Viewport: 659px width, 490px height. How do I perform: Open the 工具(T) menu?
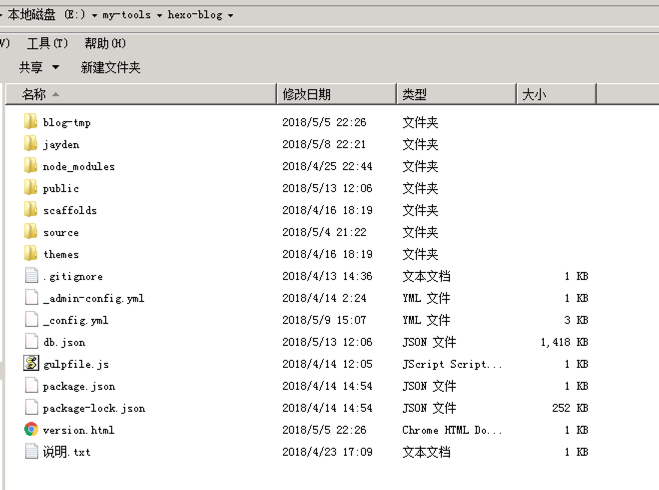coord(47,43)
